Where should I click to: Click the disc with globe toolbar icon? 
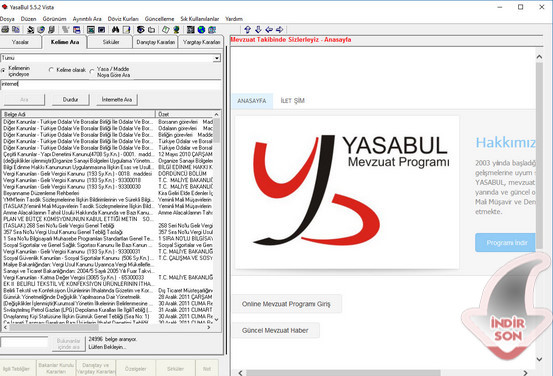pyautogui.click(x=41, y=30)
